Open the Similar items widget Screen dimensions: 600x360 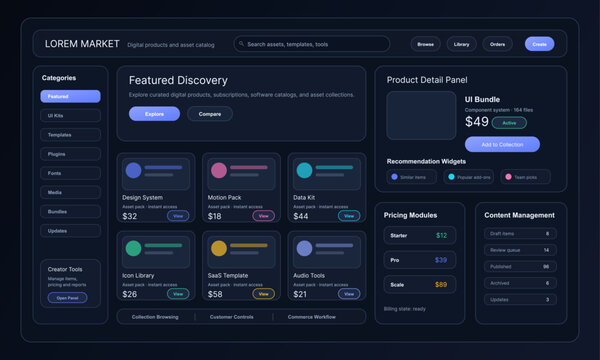[x=411, y=177]
